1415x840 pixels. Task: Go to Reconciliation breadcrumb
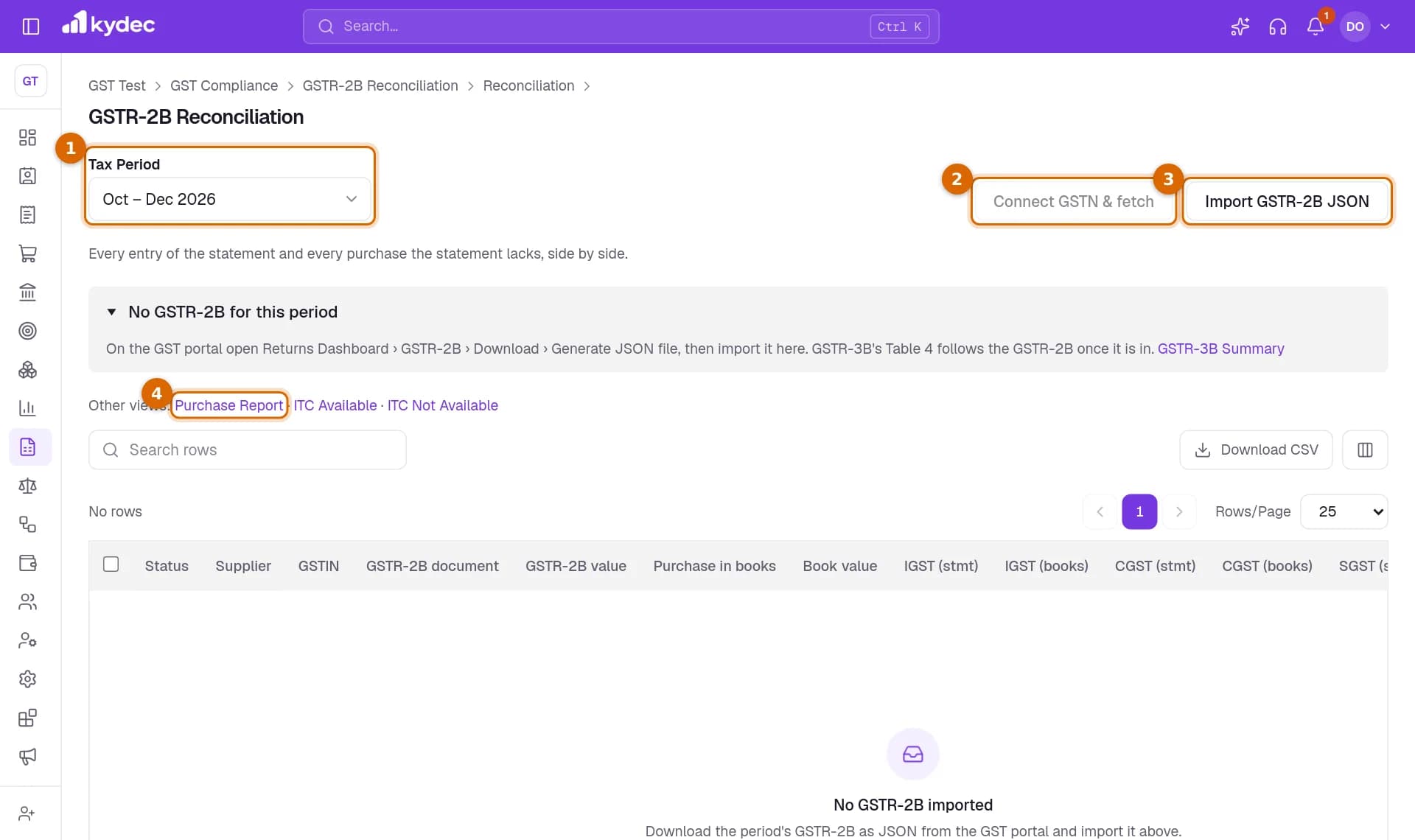(x=528, y=85)
